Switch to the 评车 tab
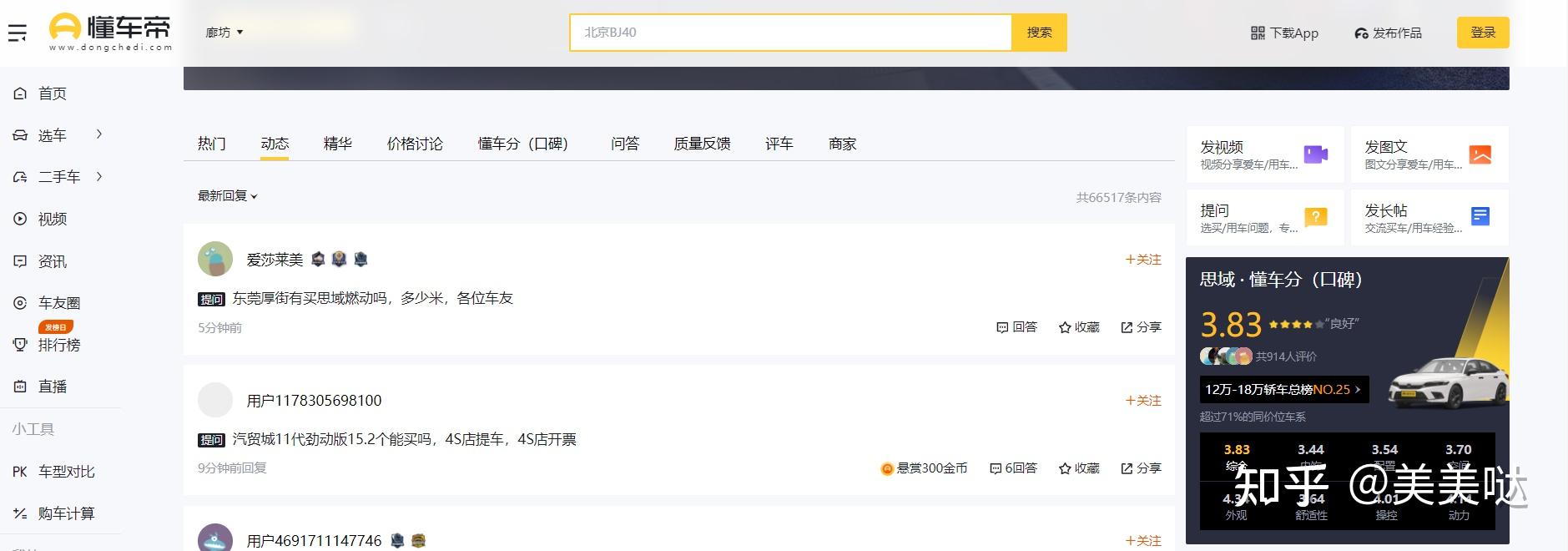 point(779,144)
